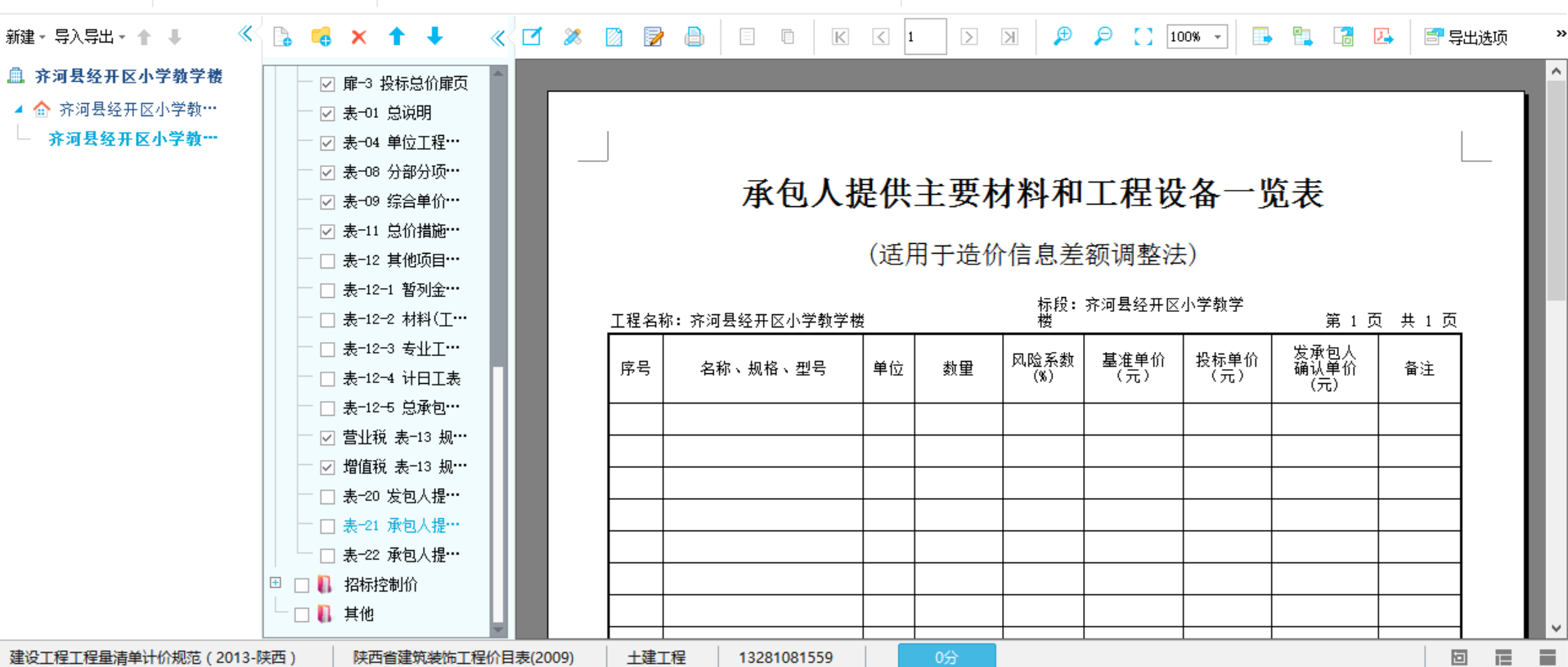Open the 新建 dropdown menu
Viewport: 1568px width, 667px height.
click(25, 37)
